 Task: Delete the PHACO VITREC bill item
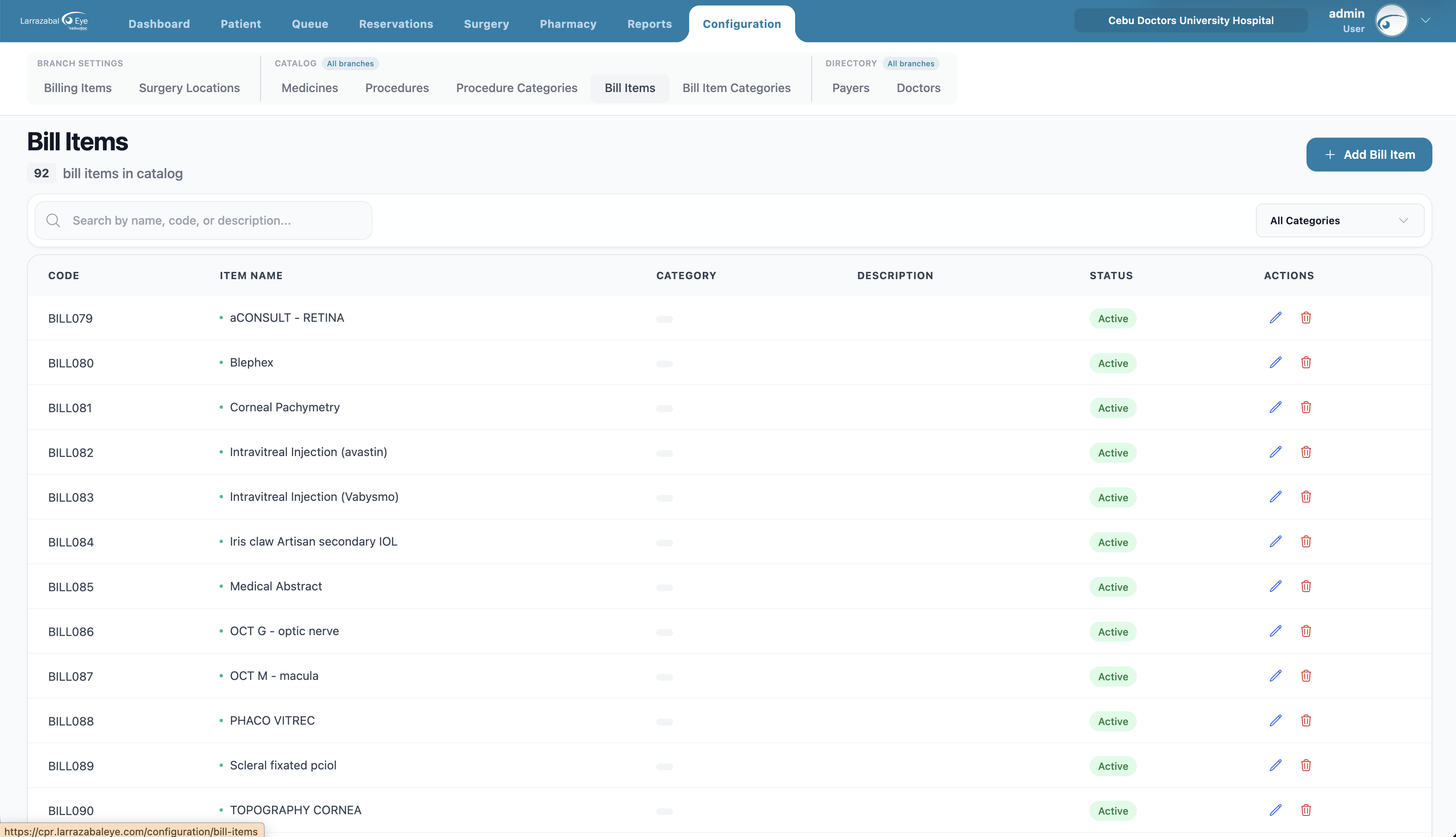pyautogui.click(x=1306, y=721)
